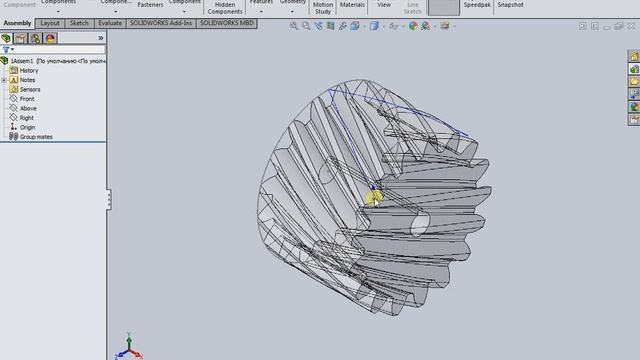Activate the Section View tool

(x=330, y=26)
